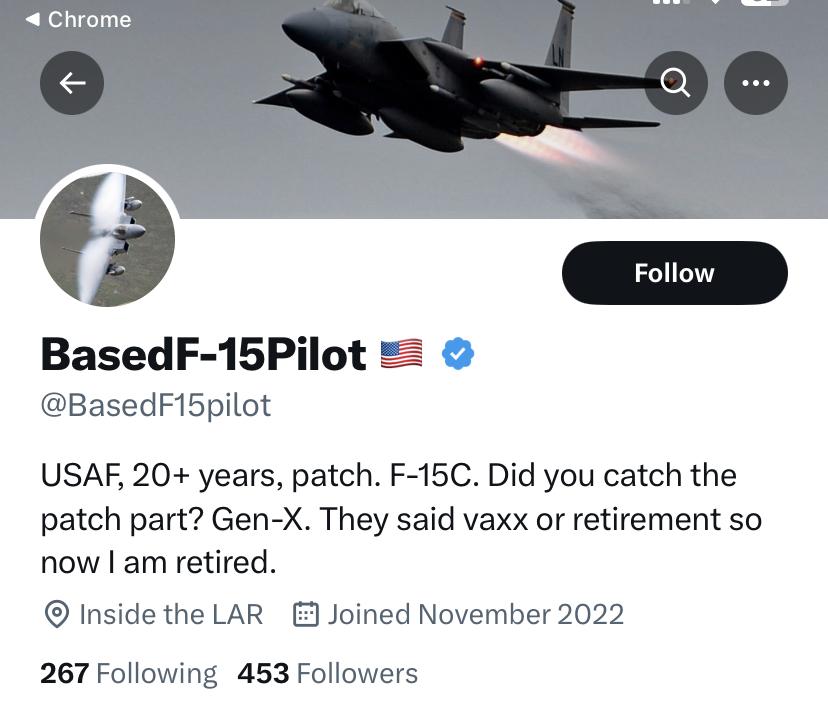Image resolution: width=828 pixels, height=711 pixels.
Task: Tap the calendar joined-date icon
Action: [306, 614]
